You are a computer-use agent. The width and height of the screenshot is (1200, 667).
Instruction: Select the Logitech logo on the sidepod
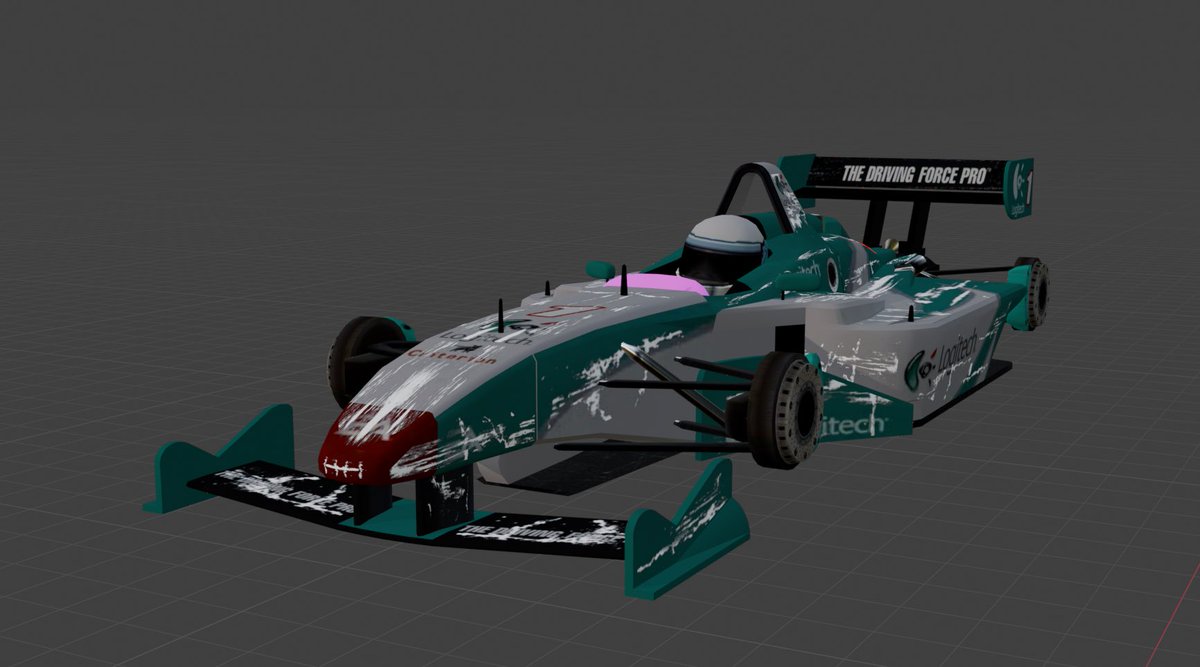pyautogui.click(x=940, y=362)
